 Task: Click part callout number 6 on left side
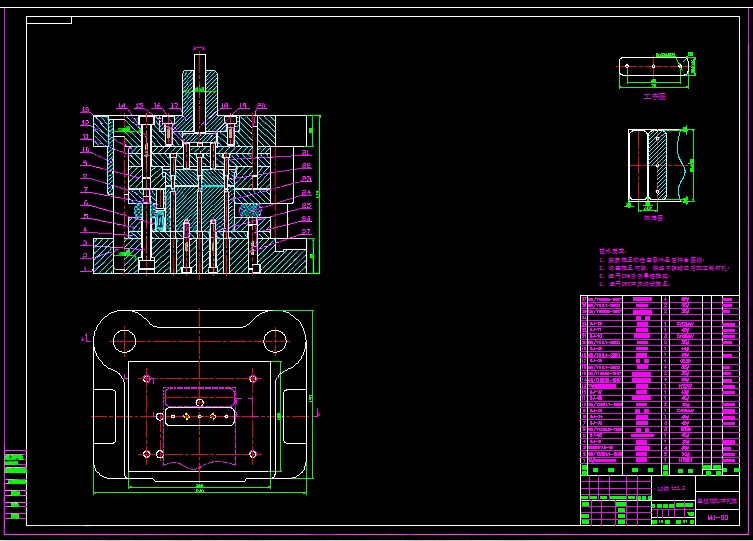85,204
